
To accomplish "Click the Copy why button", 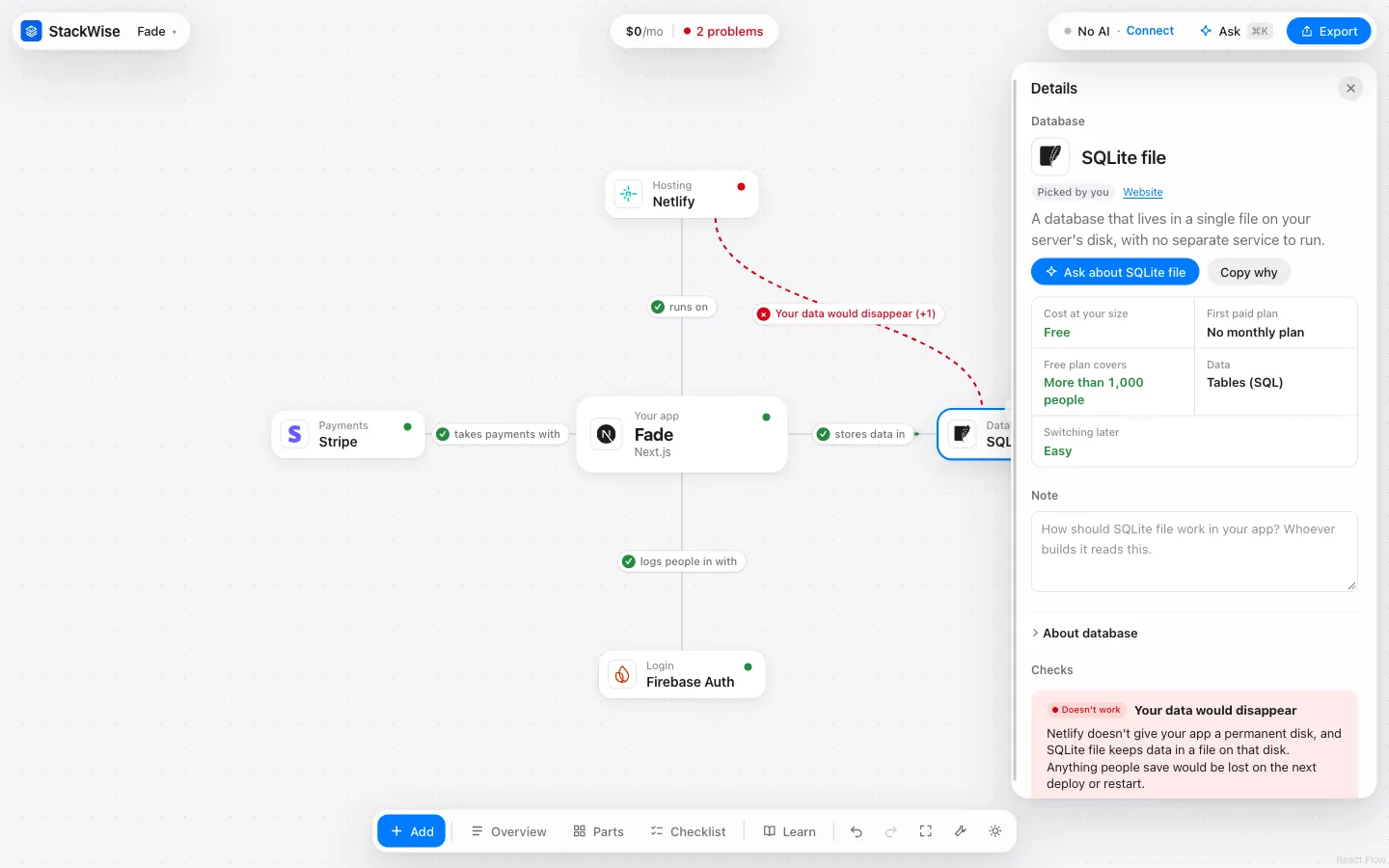I will coord(1248,272).
